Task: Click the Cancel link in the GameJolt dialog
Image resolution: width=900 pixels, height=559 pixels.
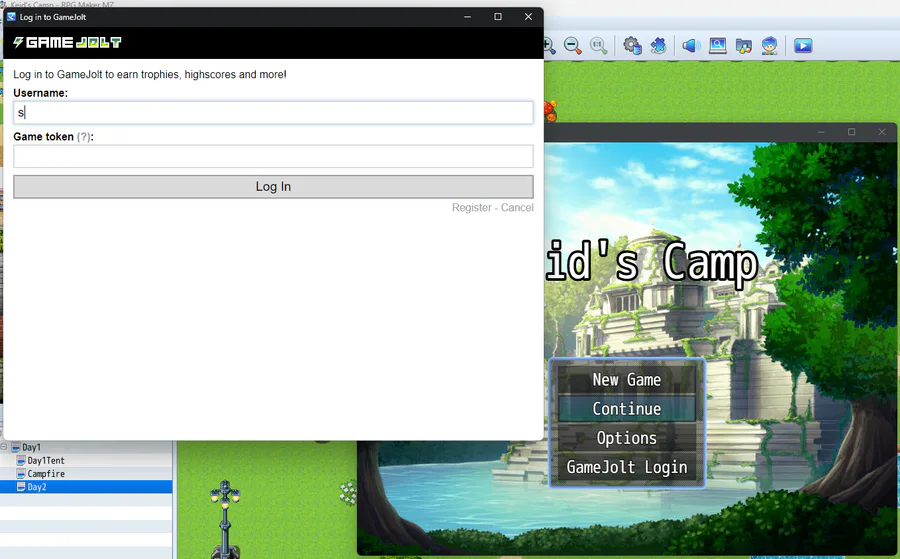Action: (x=517, y=208)
